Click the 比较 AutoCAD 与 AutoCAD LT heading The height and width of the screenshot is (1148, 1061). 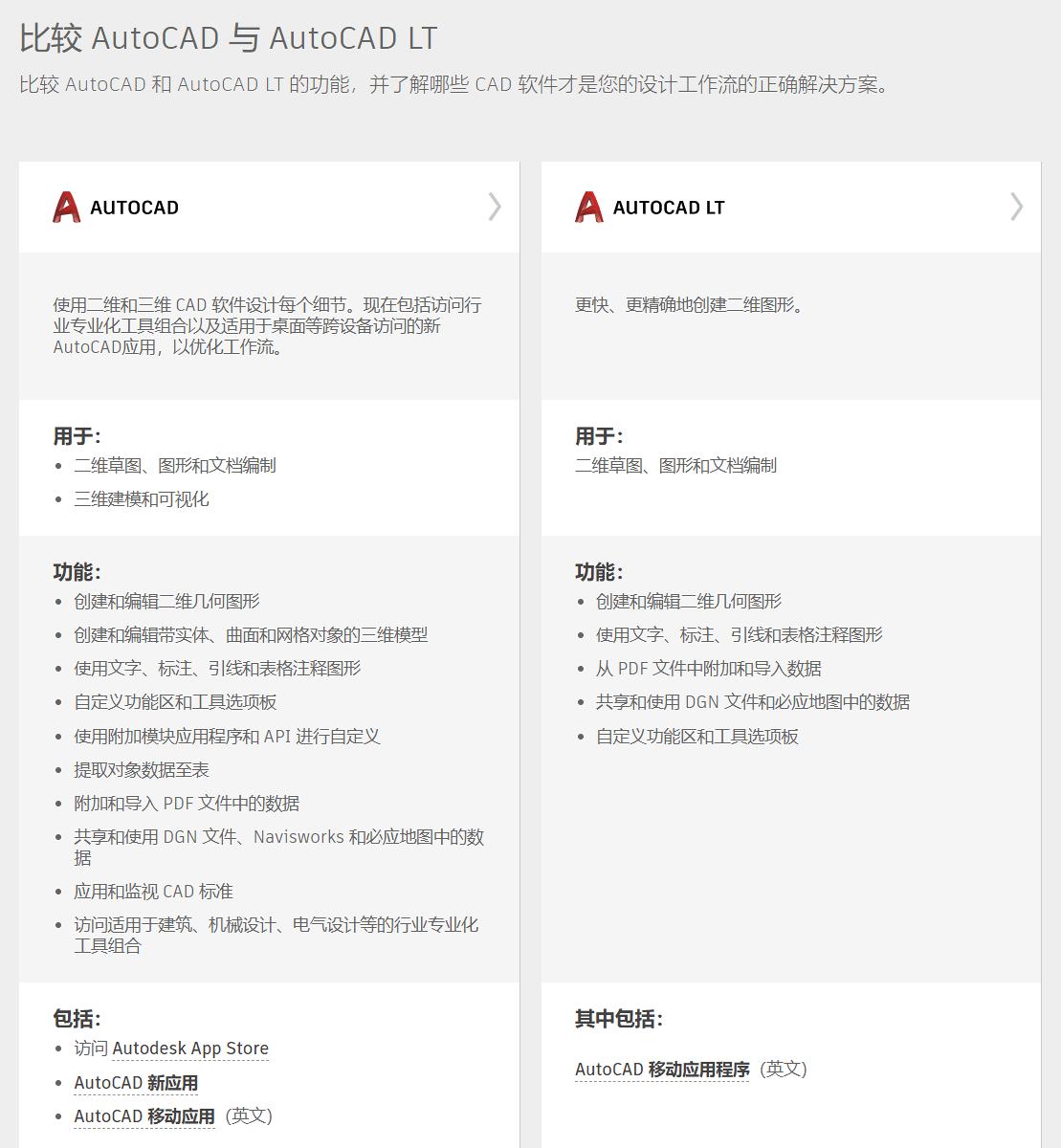[229, 38]
